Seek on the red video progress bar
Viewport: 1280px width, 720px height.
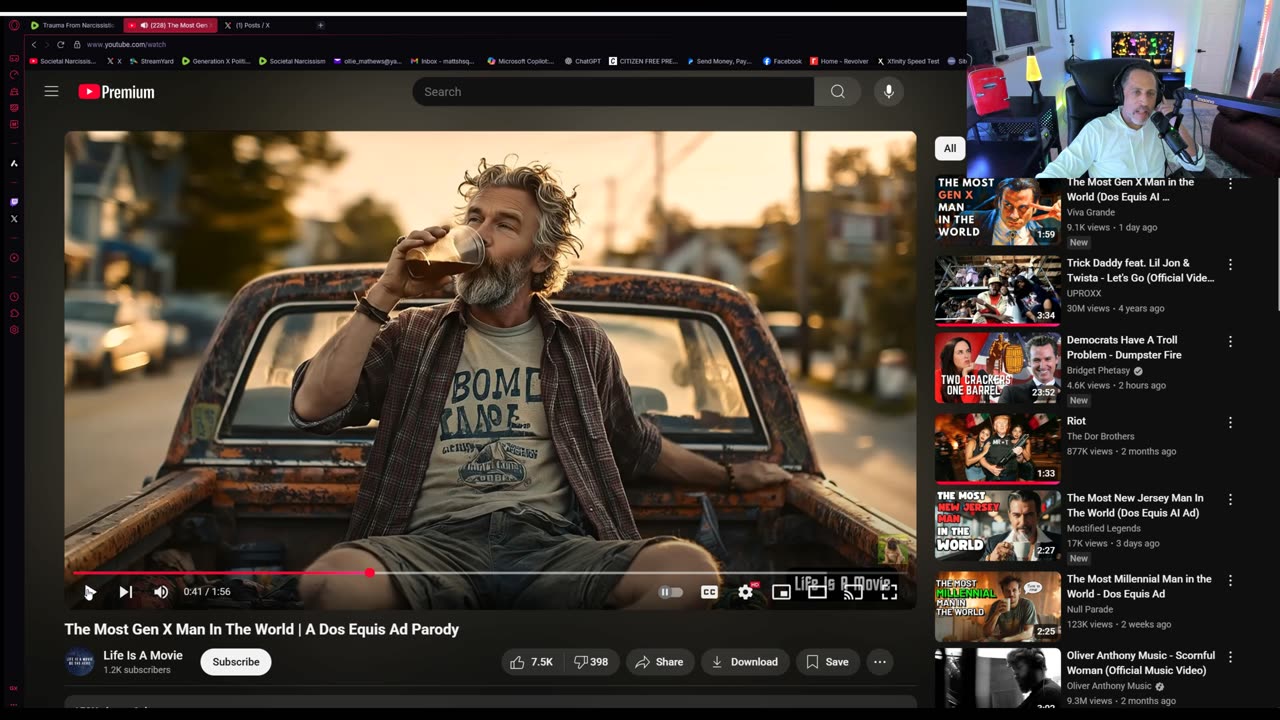click(490, 573)
